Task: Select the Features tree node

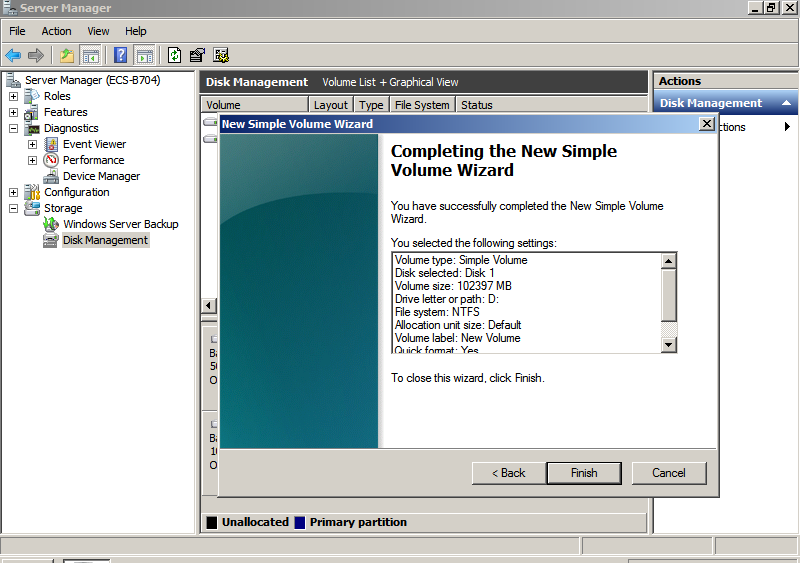Action: 65,112
